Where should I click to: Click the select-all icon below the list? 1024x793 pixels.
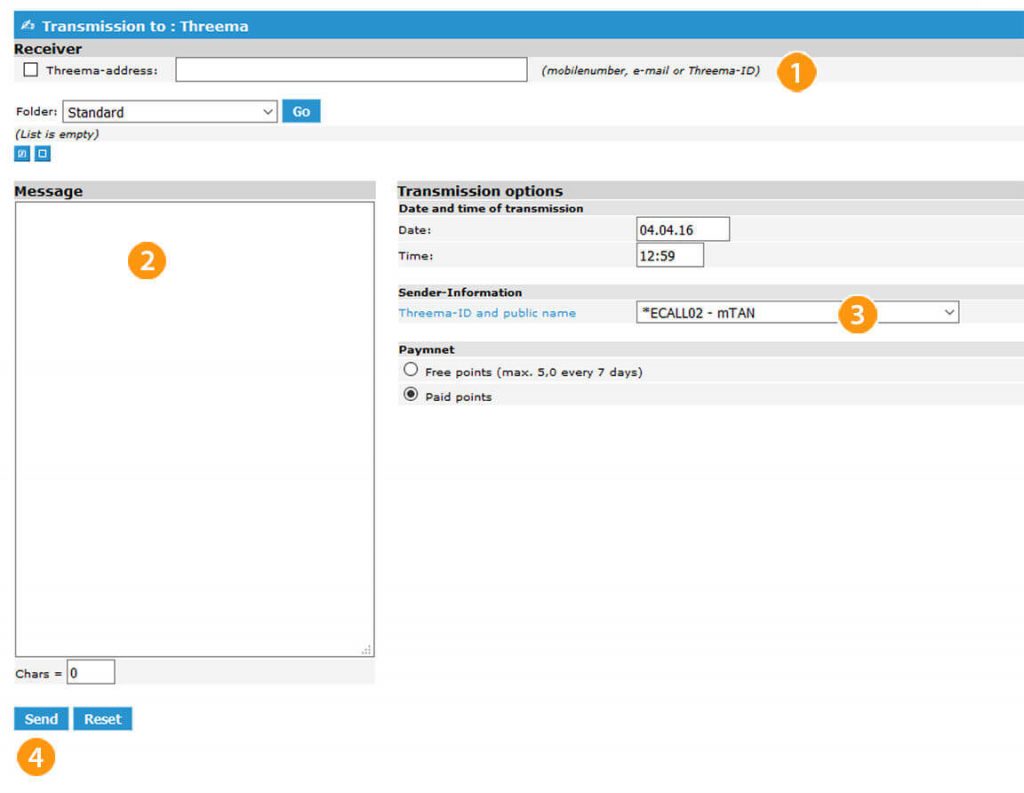[x=22, y=154]
